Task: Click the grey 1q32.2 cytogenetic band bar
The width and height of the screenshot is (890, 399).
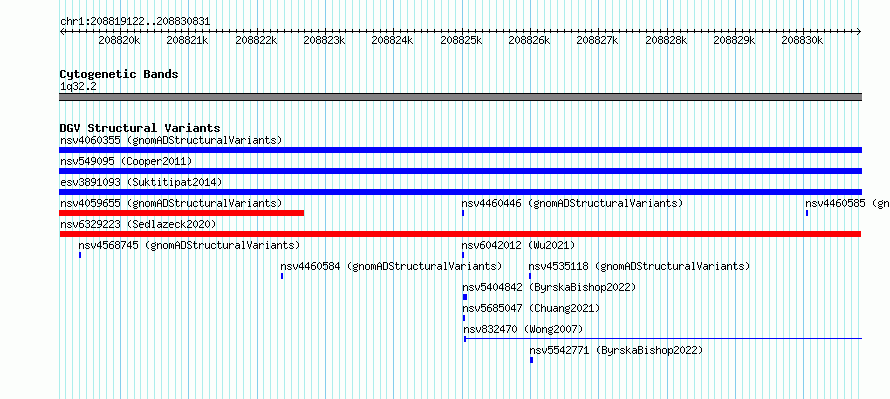Action: coord(460,97)
